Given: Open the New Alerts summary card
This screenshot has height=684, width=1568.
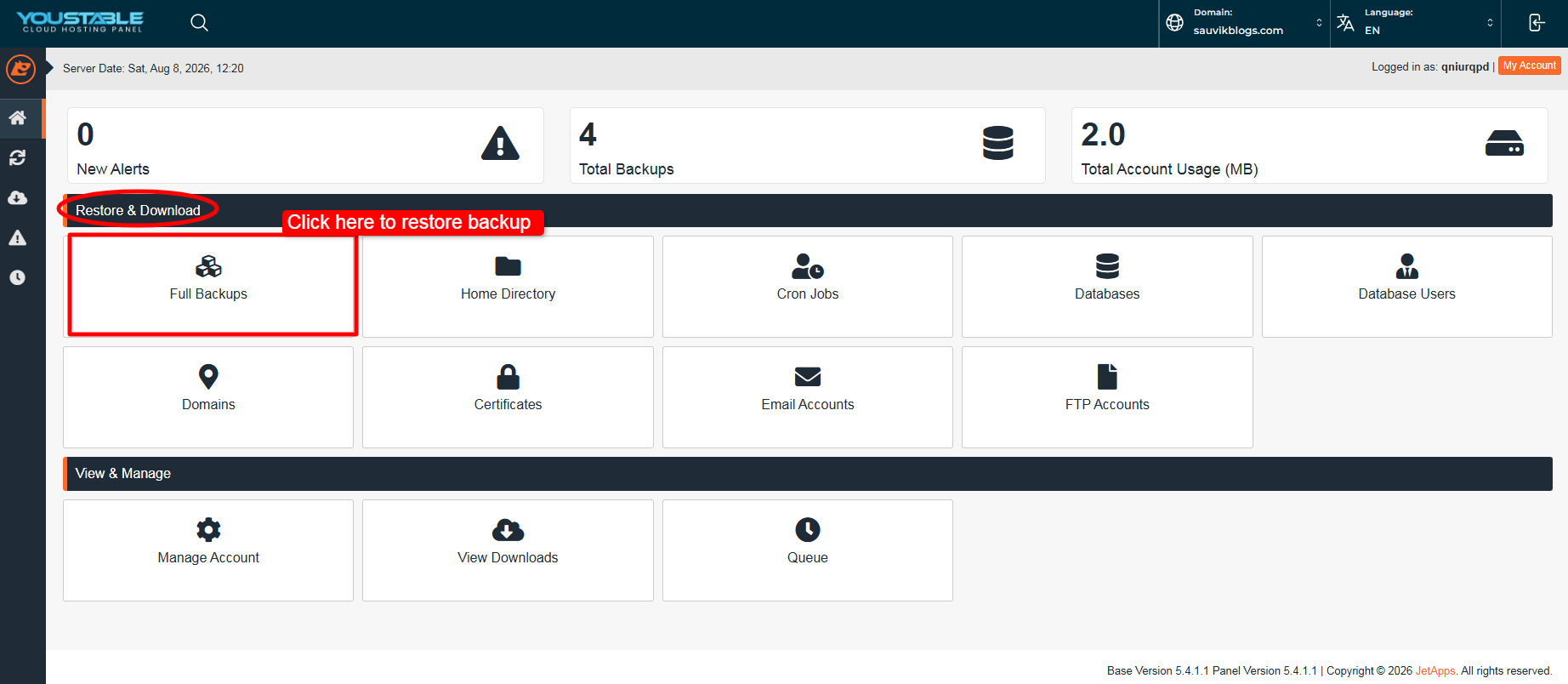Looking at the screenshot, I should point(305,145).
